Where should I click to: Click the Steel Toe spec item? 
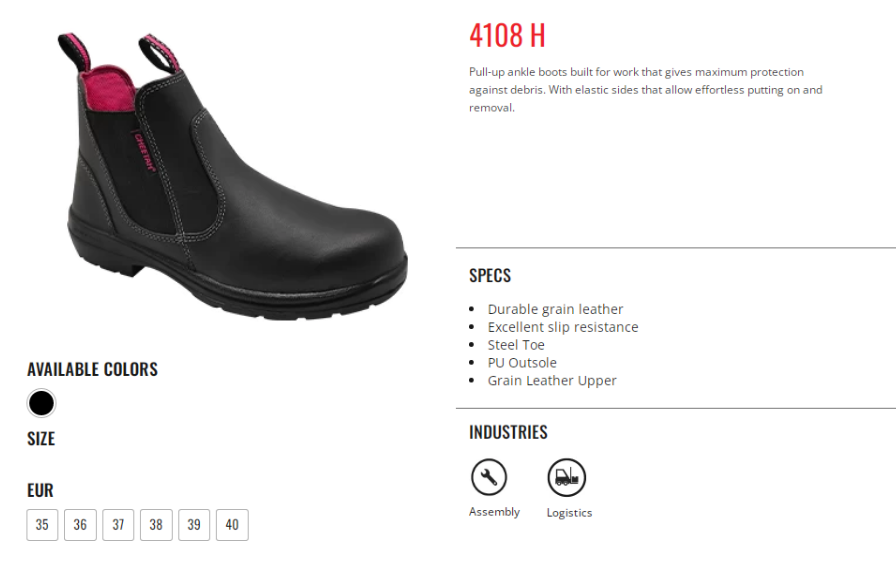pos(516,345)
